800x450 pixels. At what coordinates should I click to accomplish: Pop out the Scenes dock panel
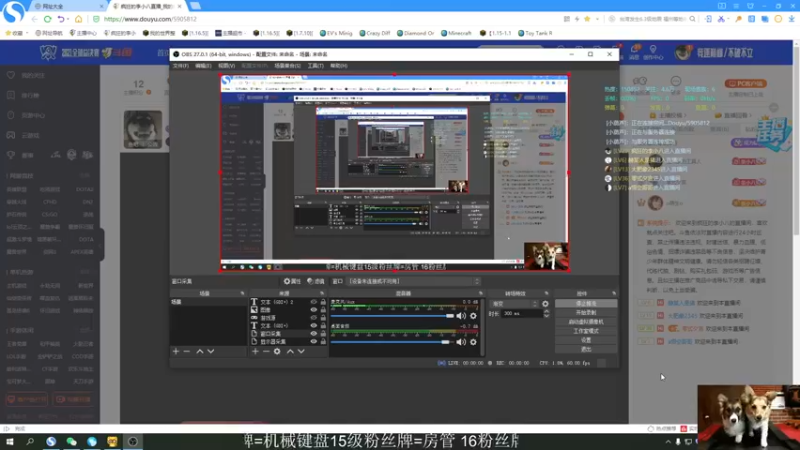[242, 293]
